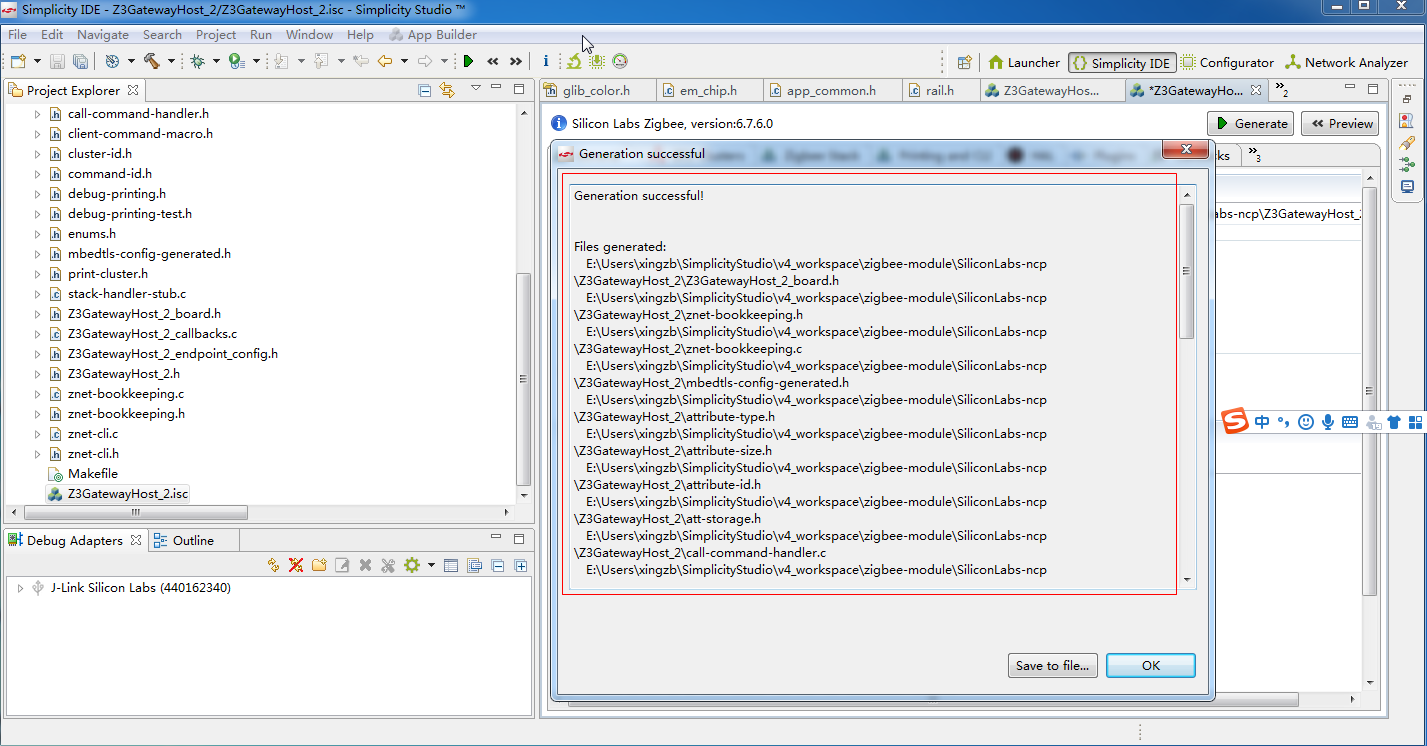
Task: Switch to the glib_color.h editor tab
Action: pyautogui.click(x=596, y=90)
